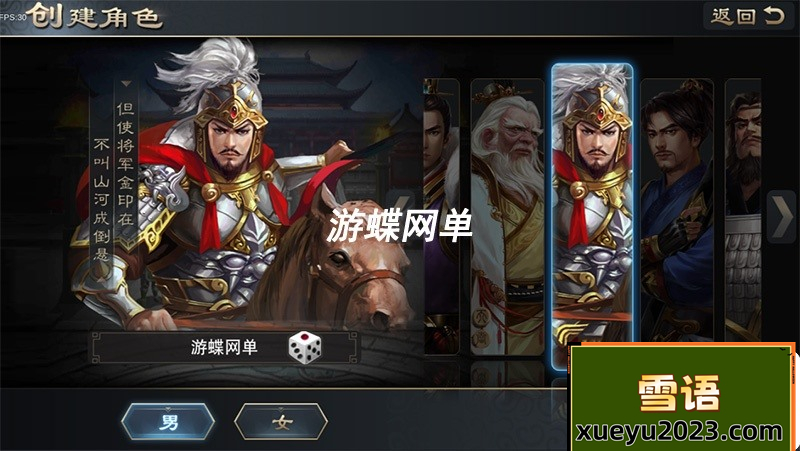Click the 游蝶网单 name input field
Image resolution: width=800 pixels, height=451 pixels.
[x=225, y=347]
